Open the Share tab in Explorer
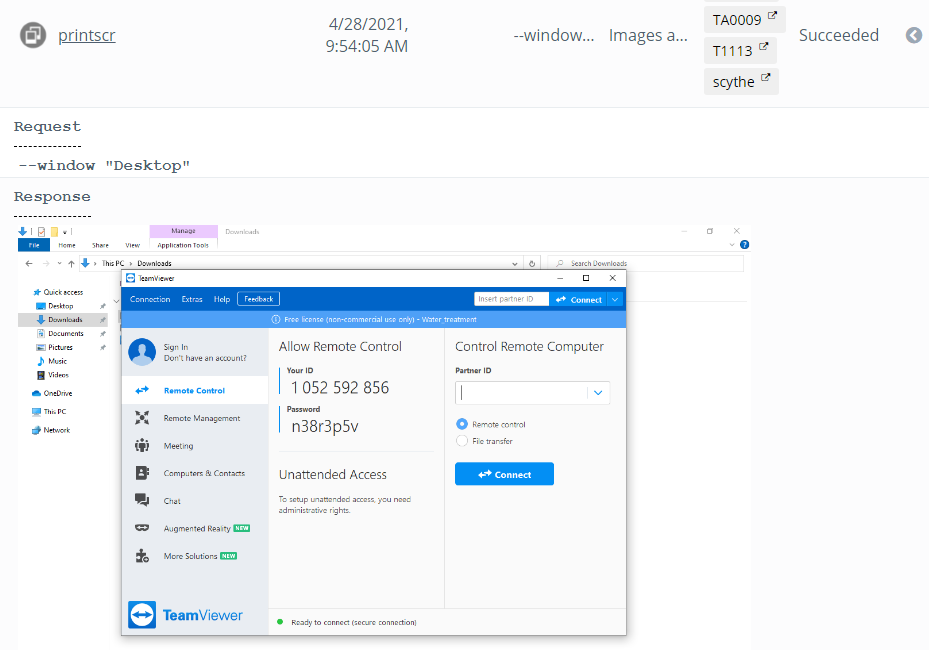929x650 pixels. click(100, 245)
